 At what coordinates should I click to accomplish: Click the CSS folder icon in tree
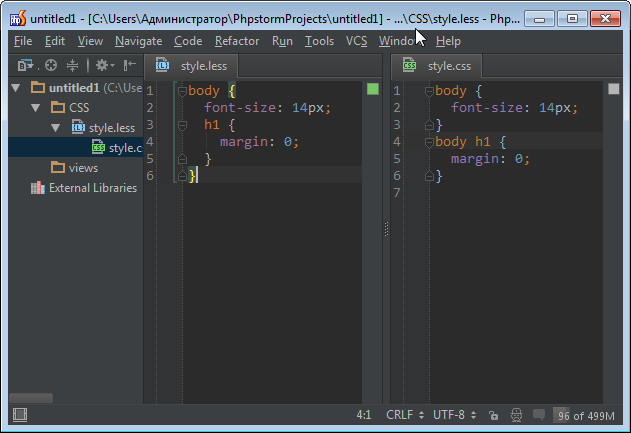click(58, 107)
